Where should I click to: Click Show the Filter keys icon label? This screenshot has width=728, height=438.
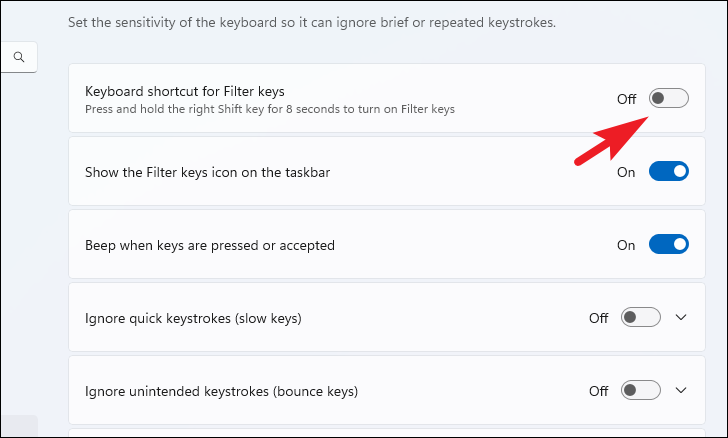coord(208,172)
